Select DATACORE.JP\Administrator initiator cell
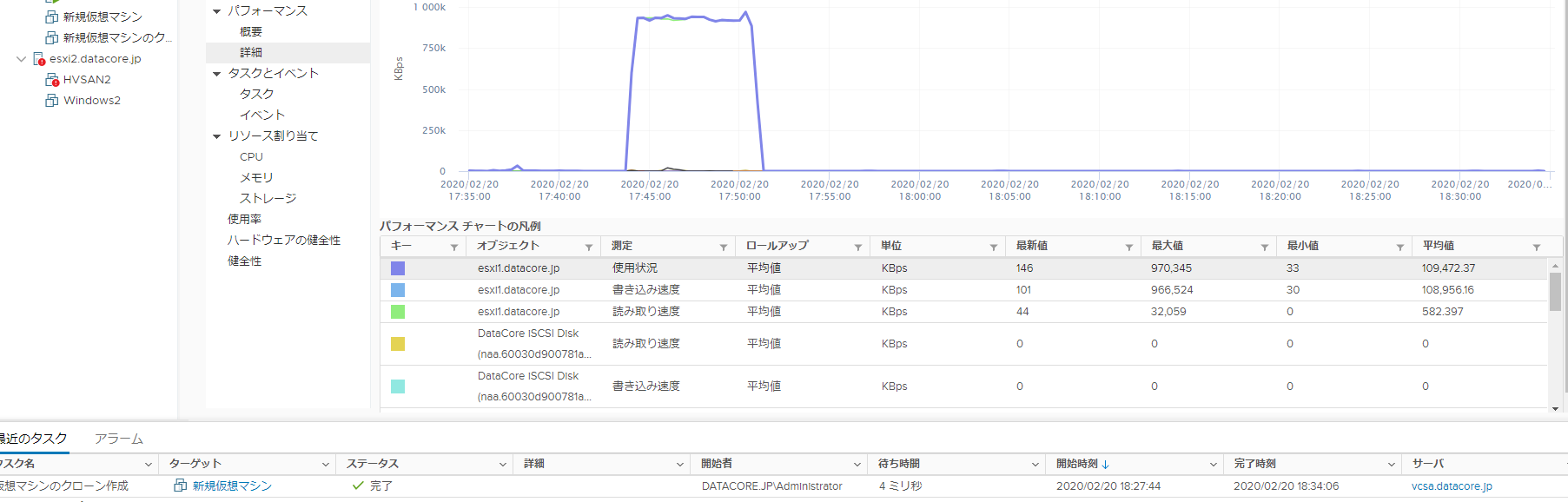The width and height of the screenshot is (1568, 502). (x=771, y=486)
